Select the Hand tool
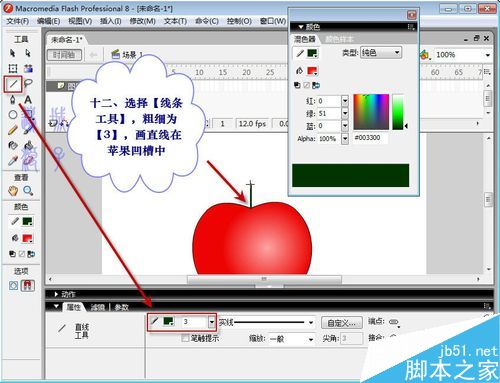The height and width of the screenshot is (383, 500). (x=13, y=191)
